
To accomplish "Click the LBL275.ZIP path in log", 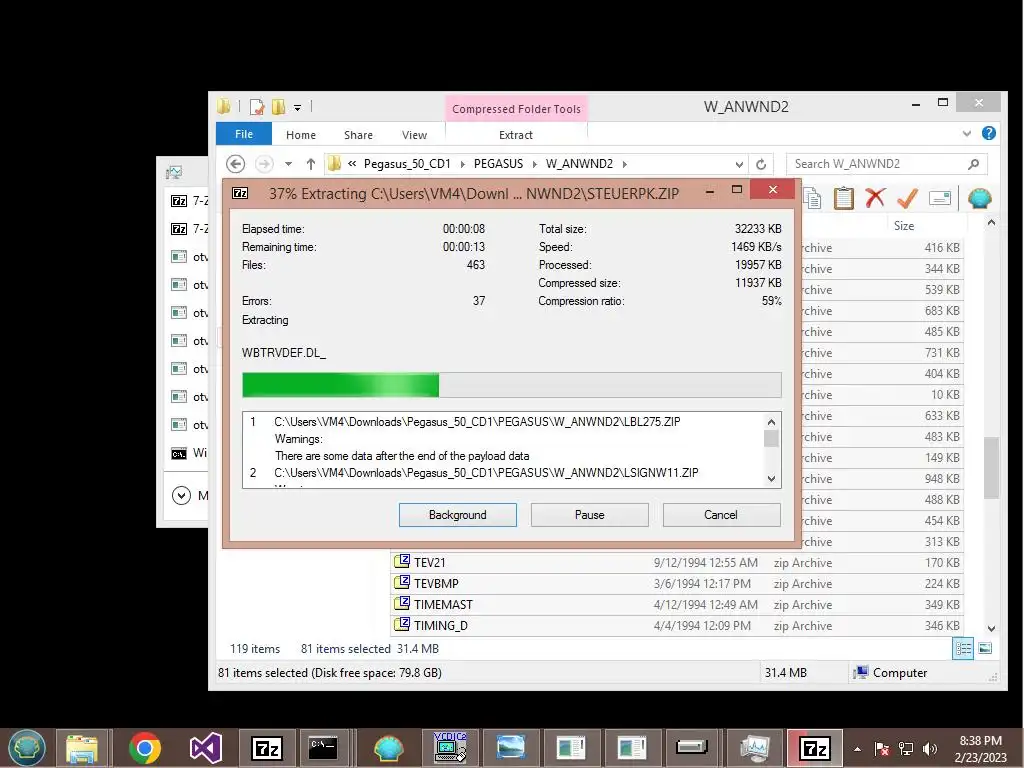I will coord(477,422).
